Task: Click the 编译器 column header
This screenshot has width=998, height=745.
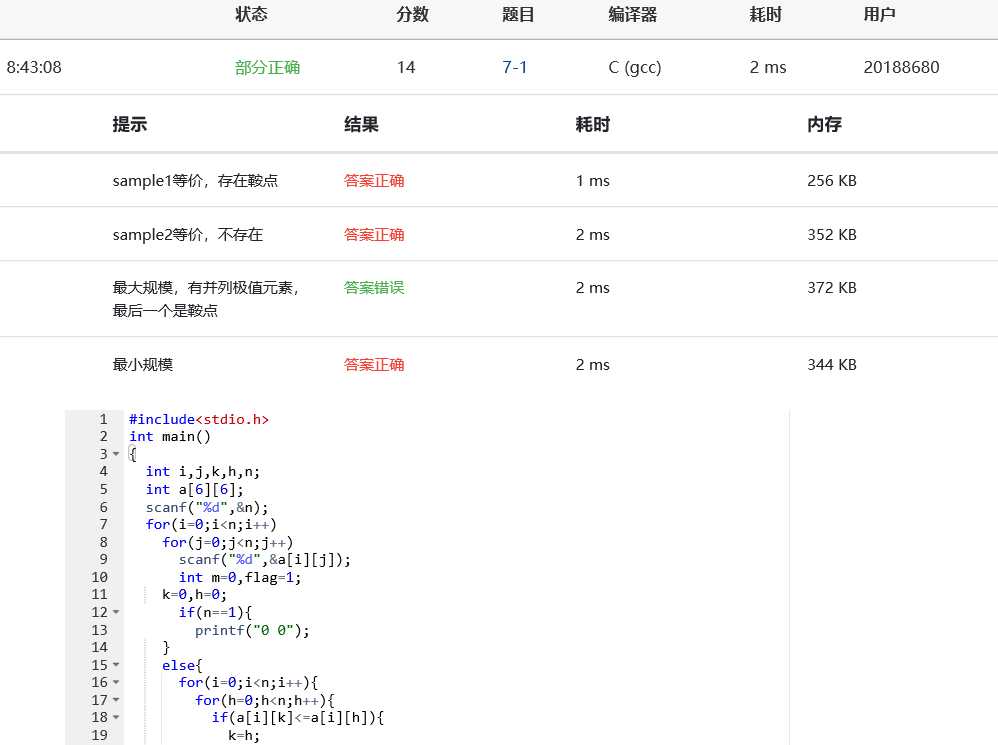Action: [x=633, y=14]
